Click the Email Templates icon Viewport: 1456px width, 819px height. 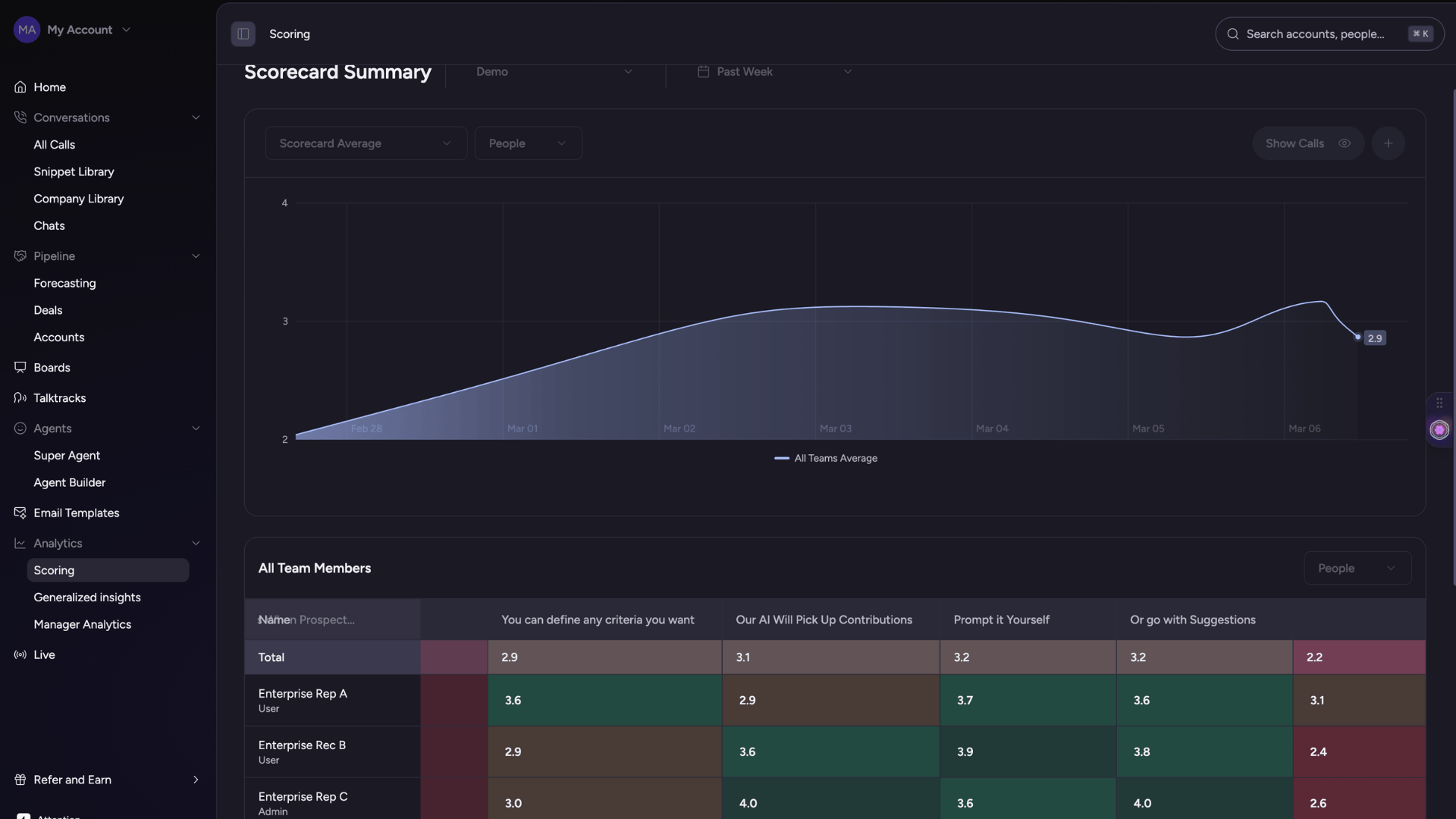click(20, 513)
